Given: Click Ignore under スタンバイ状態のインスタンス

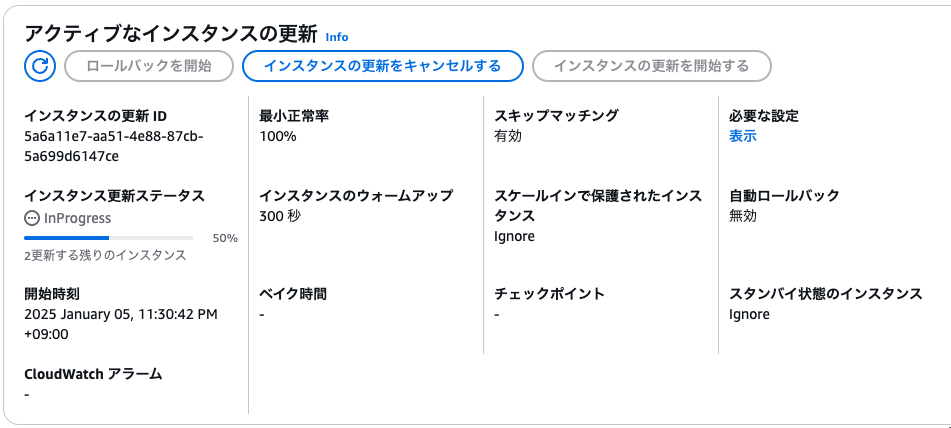Looking at the screenshot, I should pos(749,315).
